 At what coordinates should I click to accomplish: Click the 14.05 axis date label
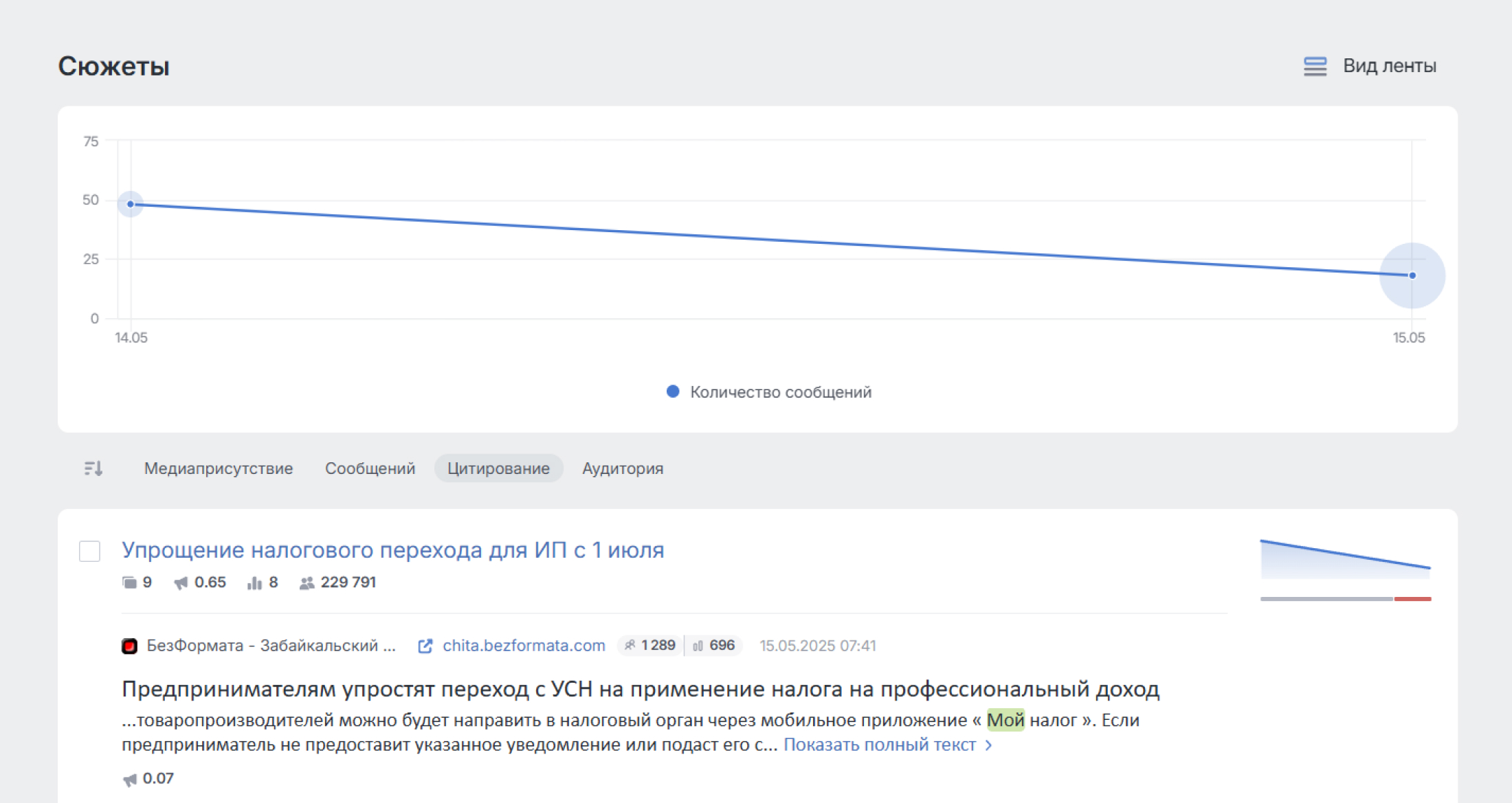click(x=131, y=338)
